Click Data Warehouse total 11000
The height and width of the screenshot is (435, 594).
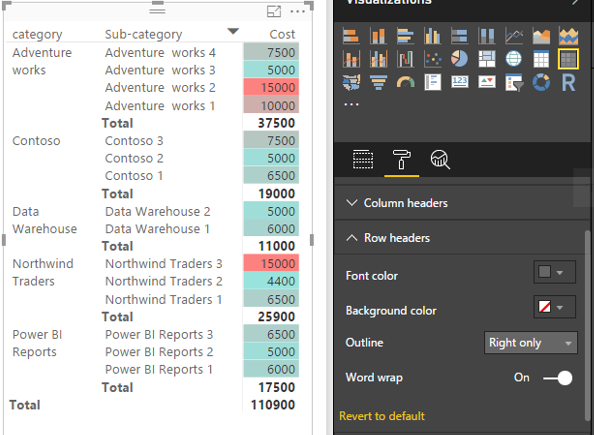click(x=277, y=246)
